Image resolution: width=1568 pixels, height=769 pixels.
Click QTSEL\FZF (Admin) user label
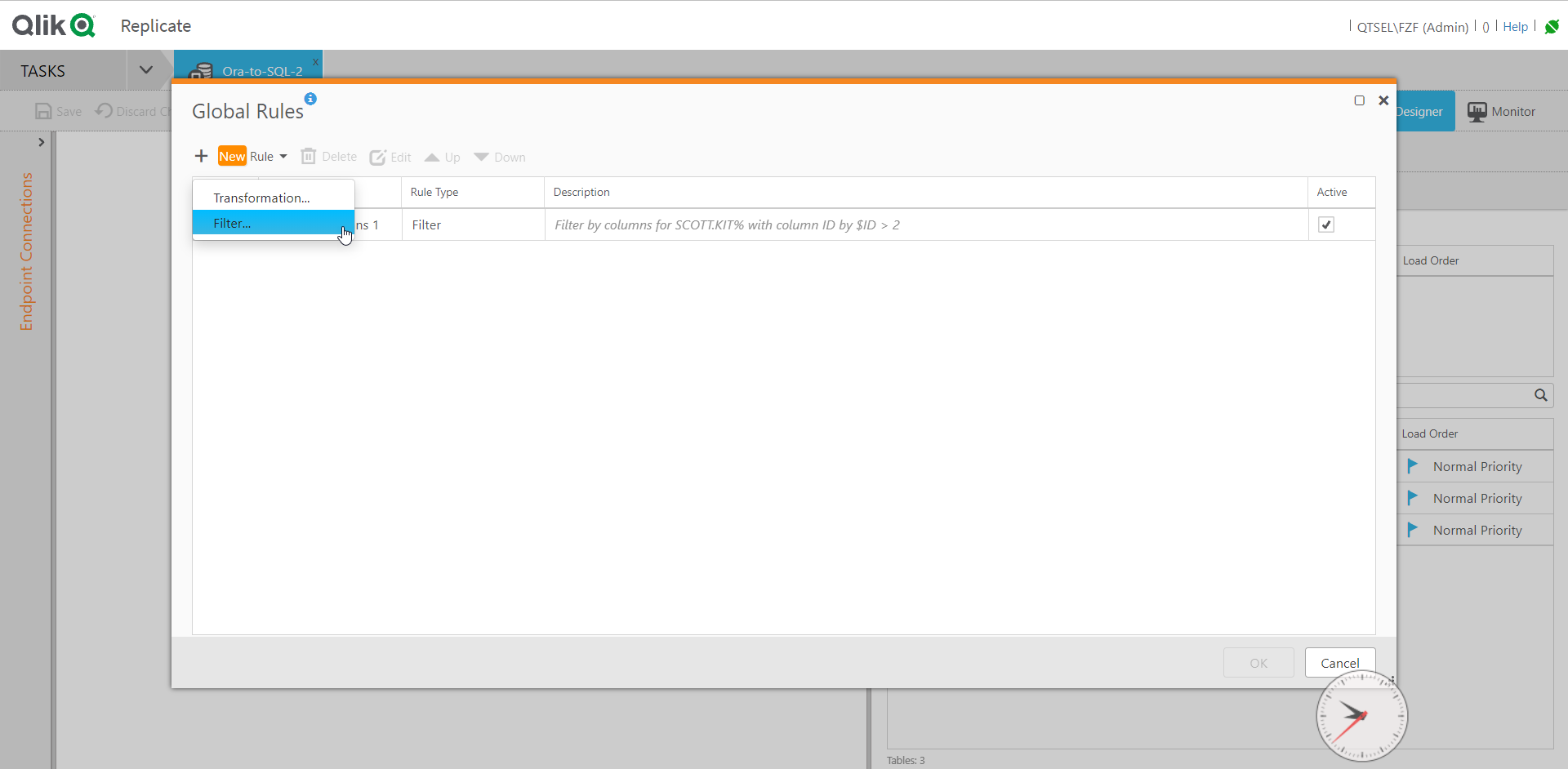pyautogui.click(x=1412, y=27)
